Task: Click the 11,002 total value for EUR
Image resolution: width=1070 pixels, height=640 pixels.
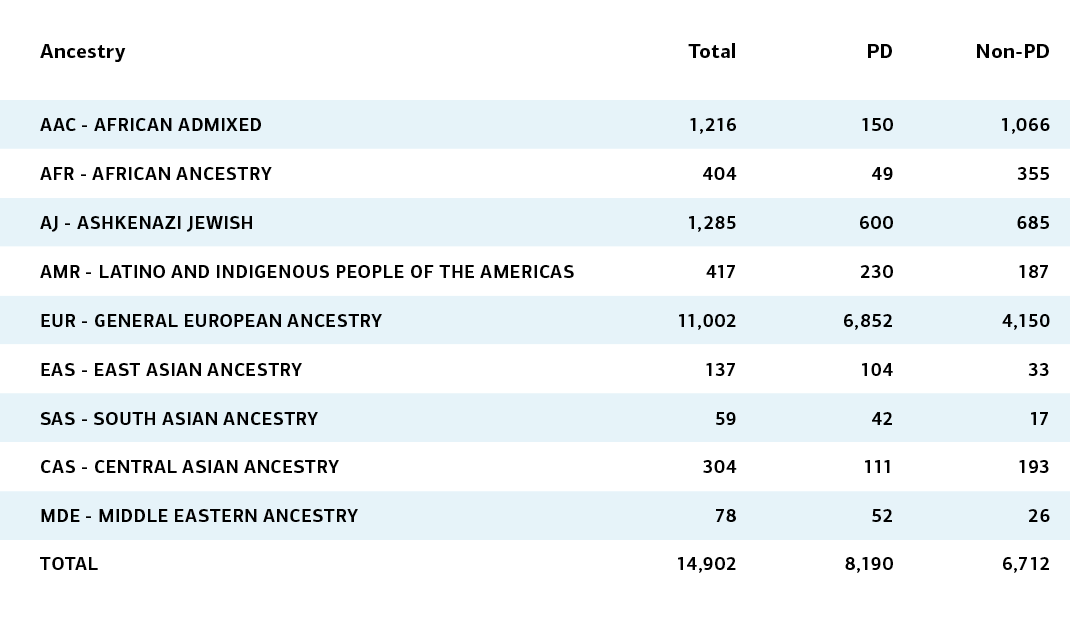Action: (707, 321)
